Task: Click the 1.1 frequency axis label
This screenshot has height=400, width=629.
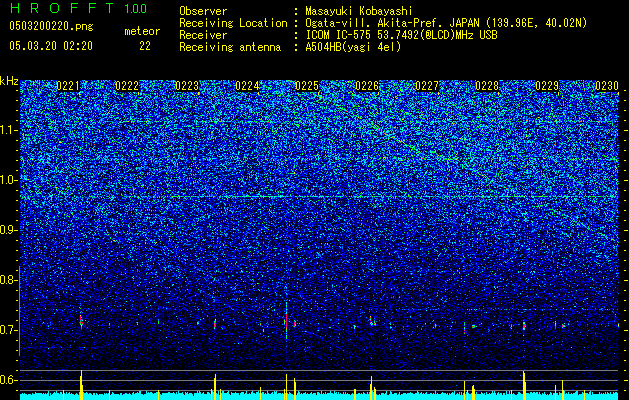Action: pyautogui.click(x=8, y=130)
